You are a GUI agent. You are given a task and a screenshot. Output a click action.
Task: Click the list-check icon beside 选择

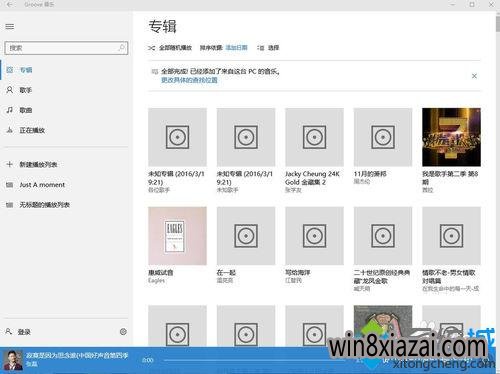260,48
